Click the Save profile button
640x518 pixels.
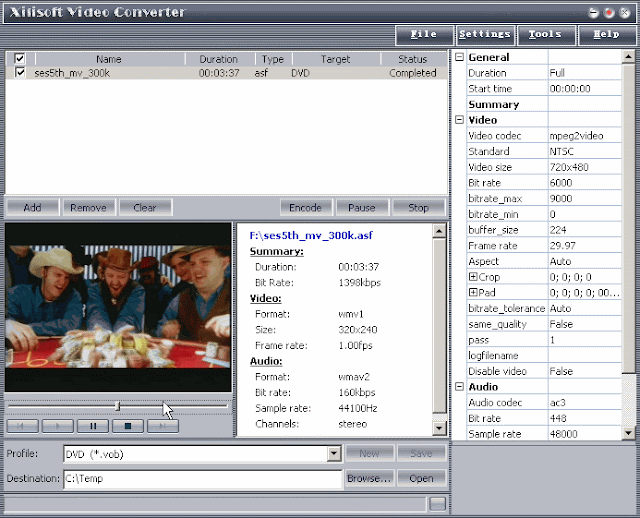[421, 454]
